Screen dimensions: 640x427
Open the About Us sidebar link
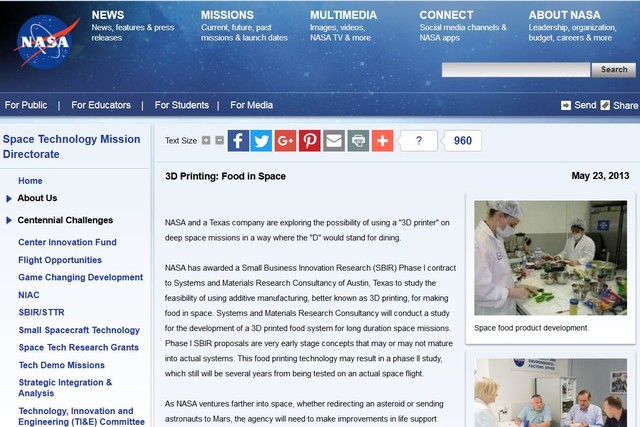coord(37,198)
